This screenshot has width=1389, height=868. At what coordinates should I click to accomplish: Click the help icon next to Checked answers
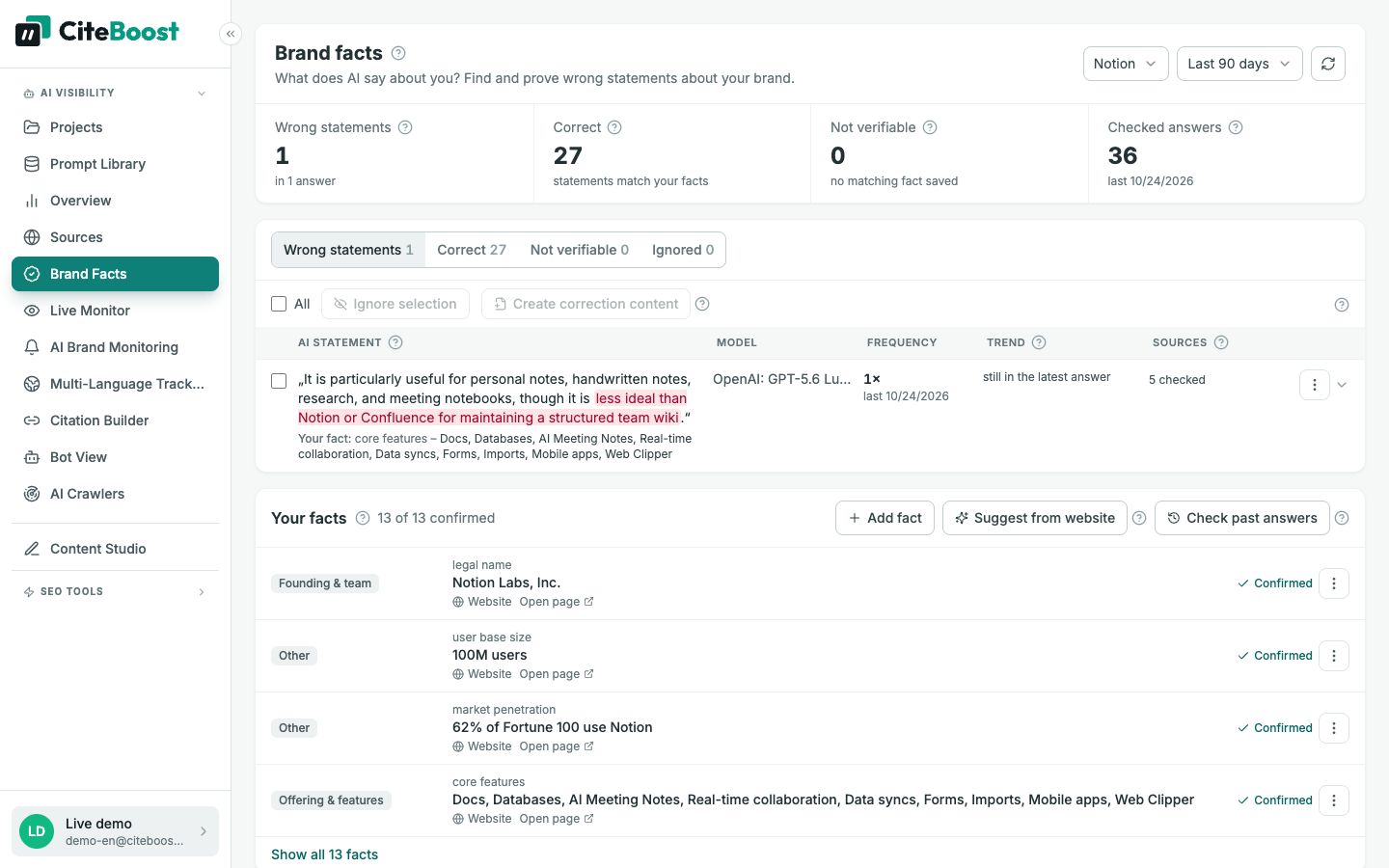click(x=1236, y=127)
